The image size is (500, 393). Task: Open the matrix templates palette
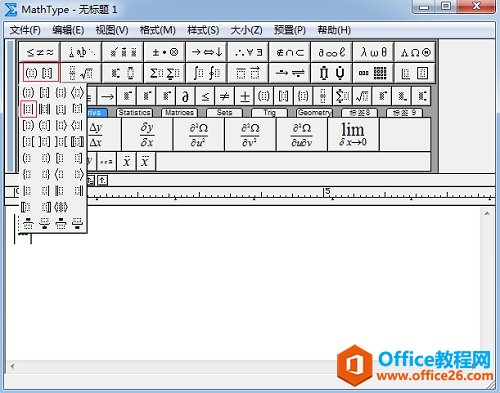coord(373,73)
